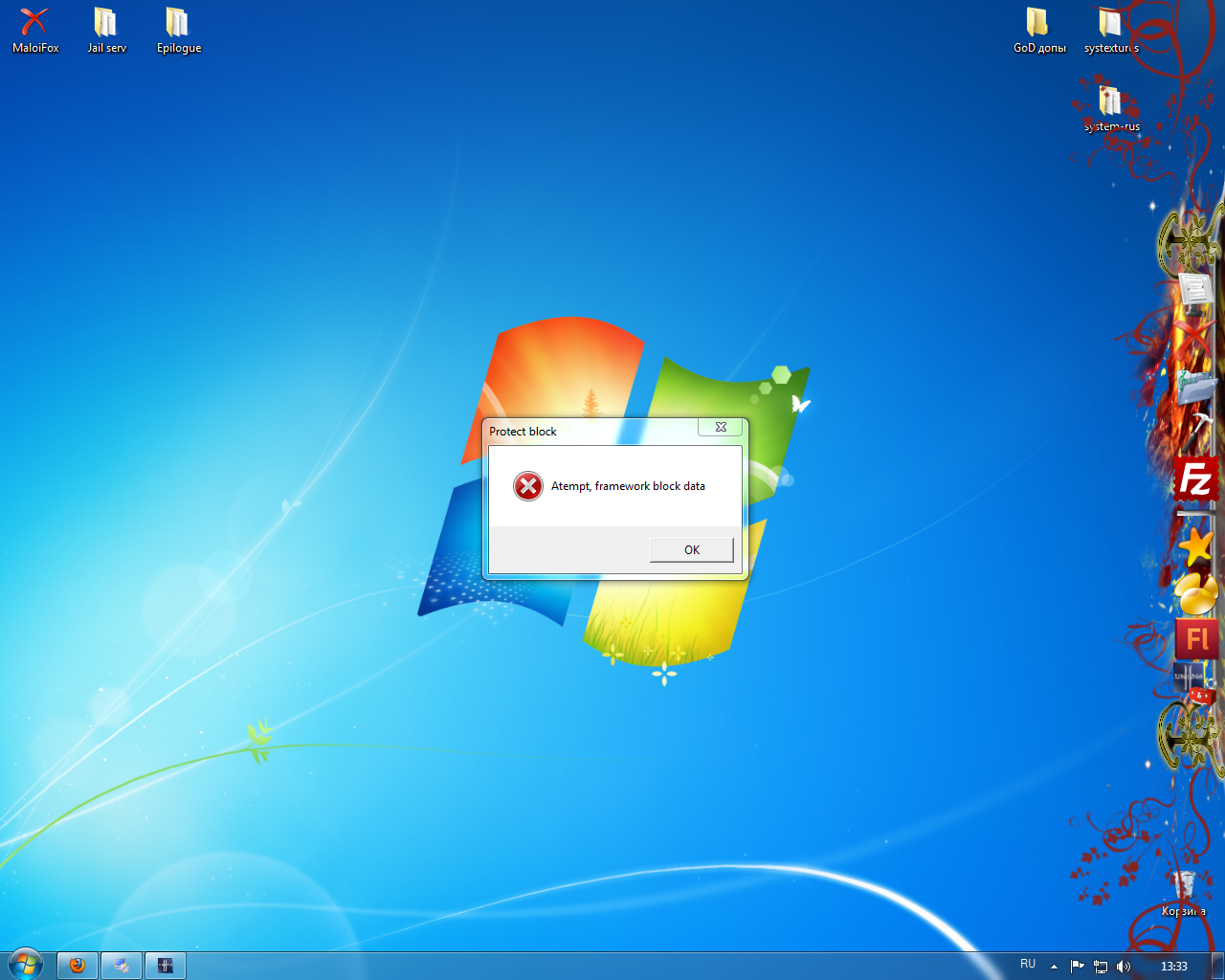This screenshot has width=1225, height=980.
Task: Open the clock showing 13:33
Action: (1173, 967)
